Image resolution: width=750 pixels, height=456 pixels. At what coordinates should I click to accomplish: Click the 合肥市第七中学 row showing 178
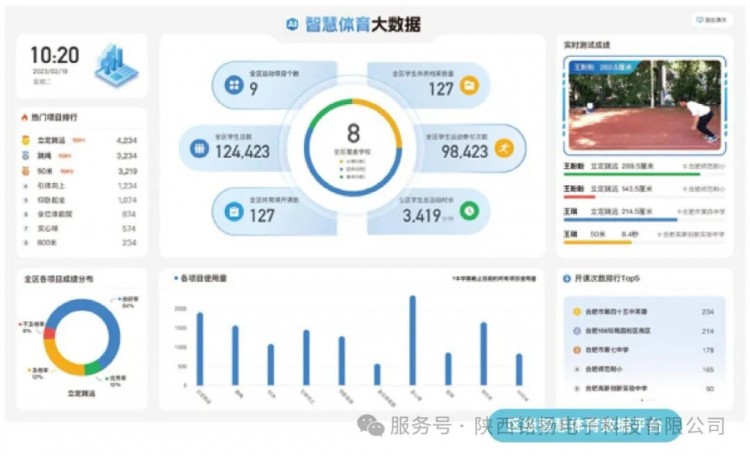[644, 350]
